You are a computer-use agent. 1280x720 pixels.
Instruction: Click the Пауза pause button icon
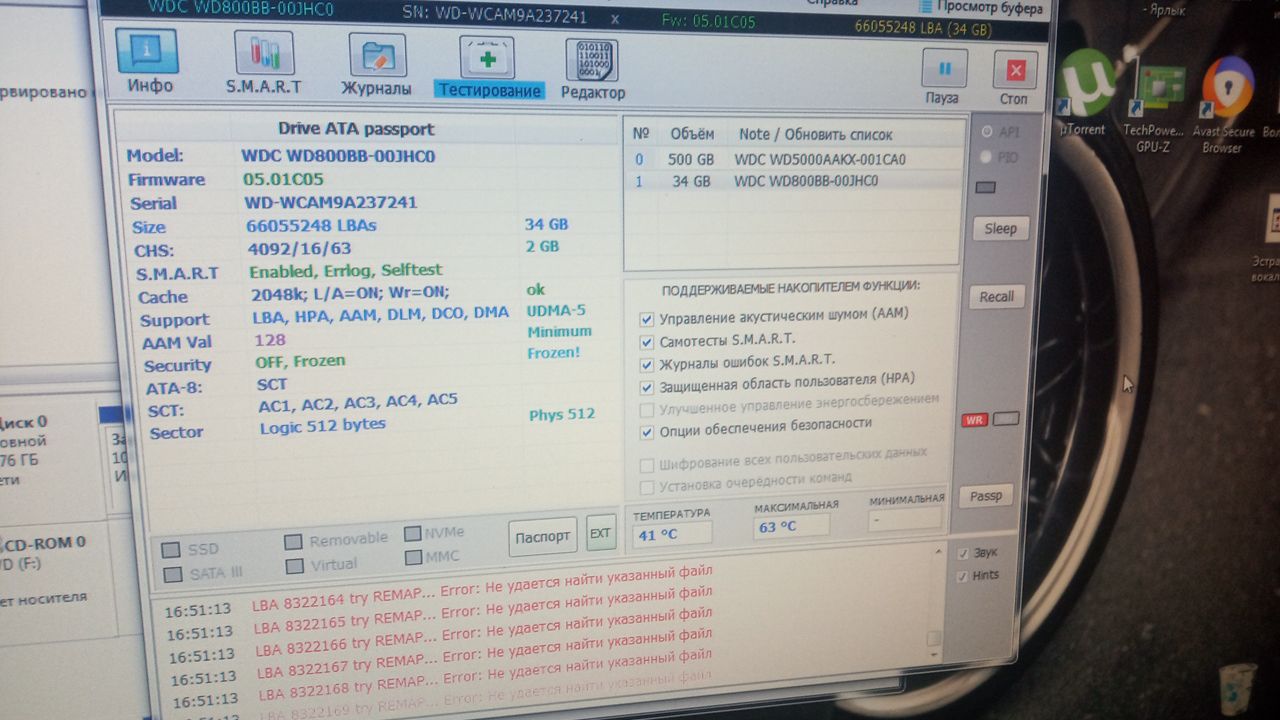click(943, 68)
